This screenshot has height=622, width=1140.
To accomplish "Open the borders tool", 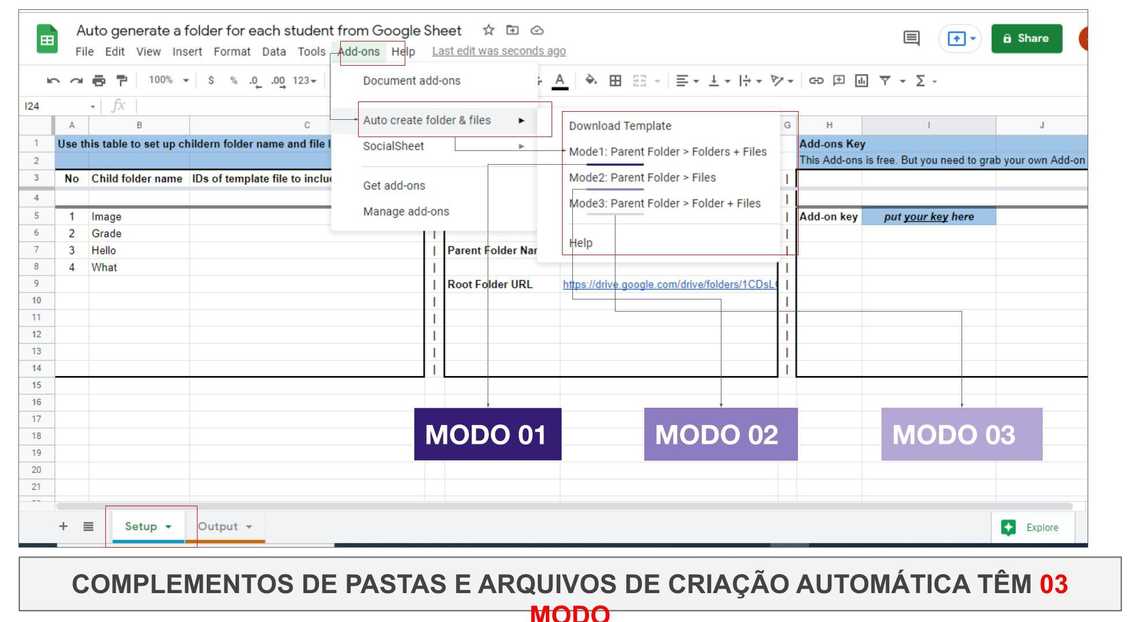I will [x=615, y=81].
